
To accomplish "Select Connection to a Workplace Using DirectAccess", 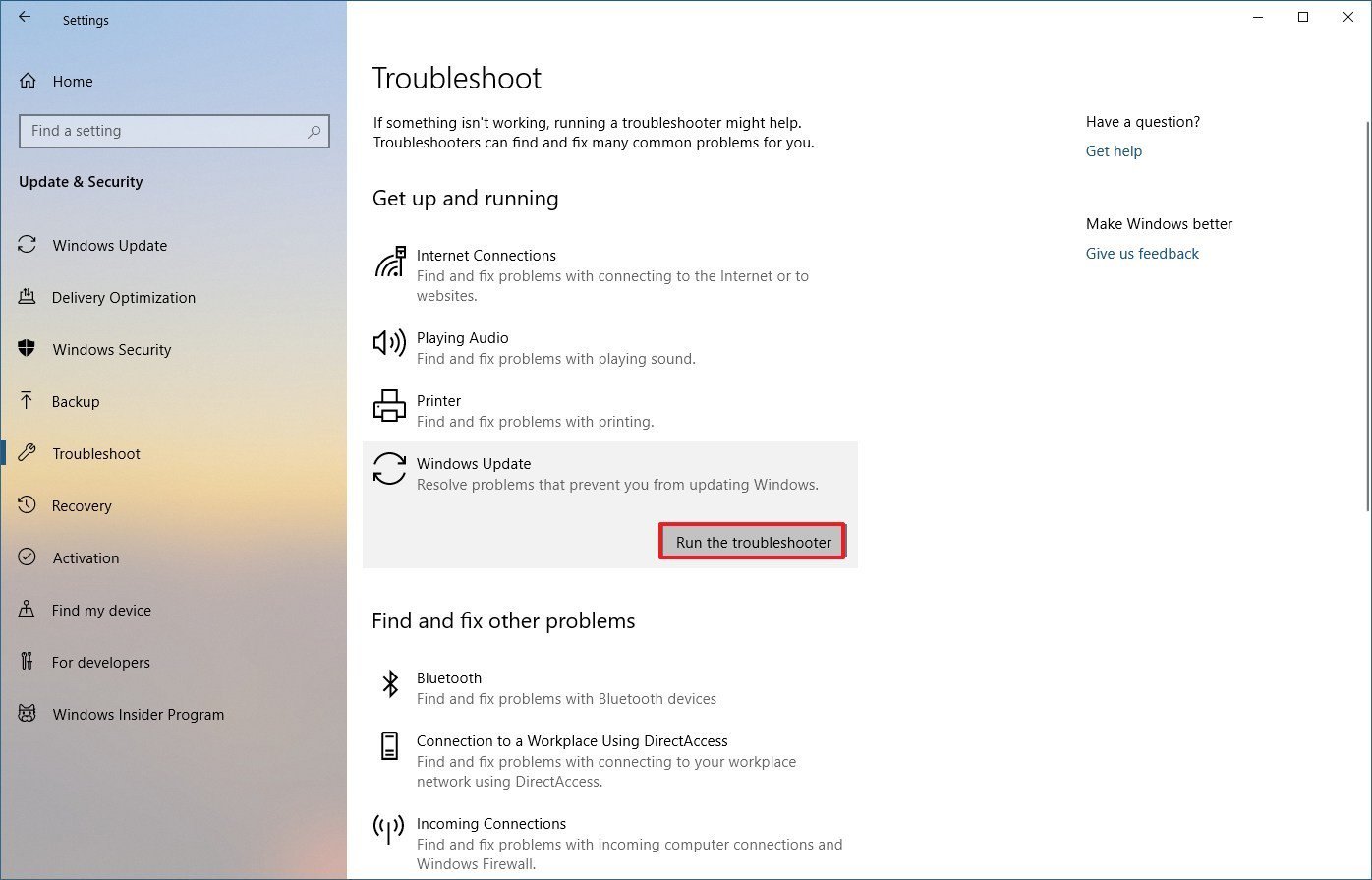I will (x=610, y=761).
